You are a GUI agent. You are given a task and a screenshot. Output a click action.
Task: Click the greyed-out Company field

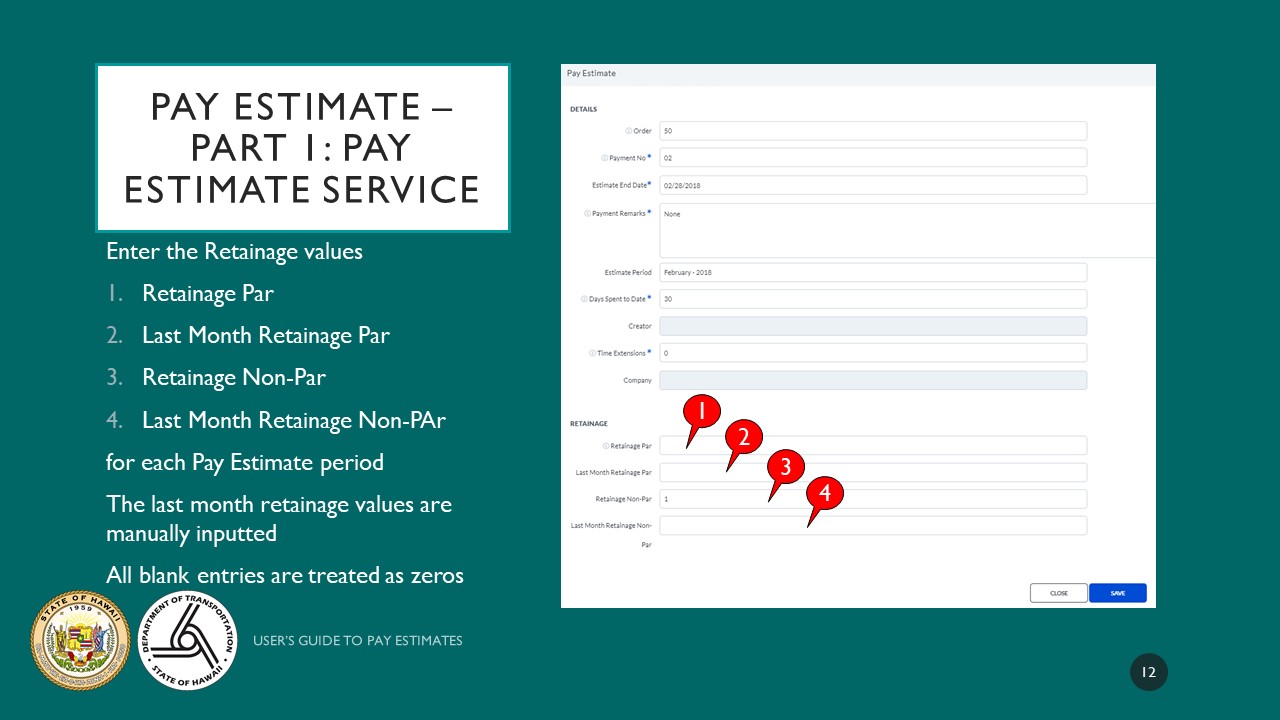pyautogui.click(x=873, y=380)
